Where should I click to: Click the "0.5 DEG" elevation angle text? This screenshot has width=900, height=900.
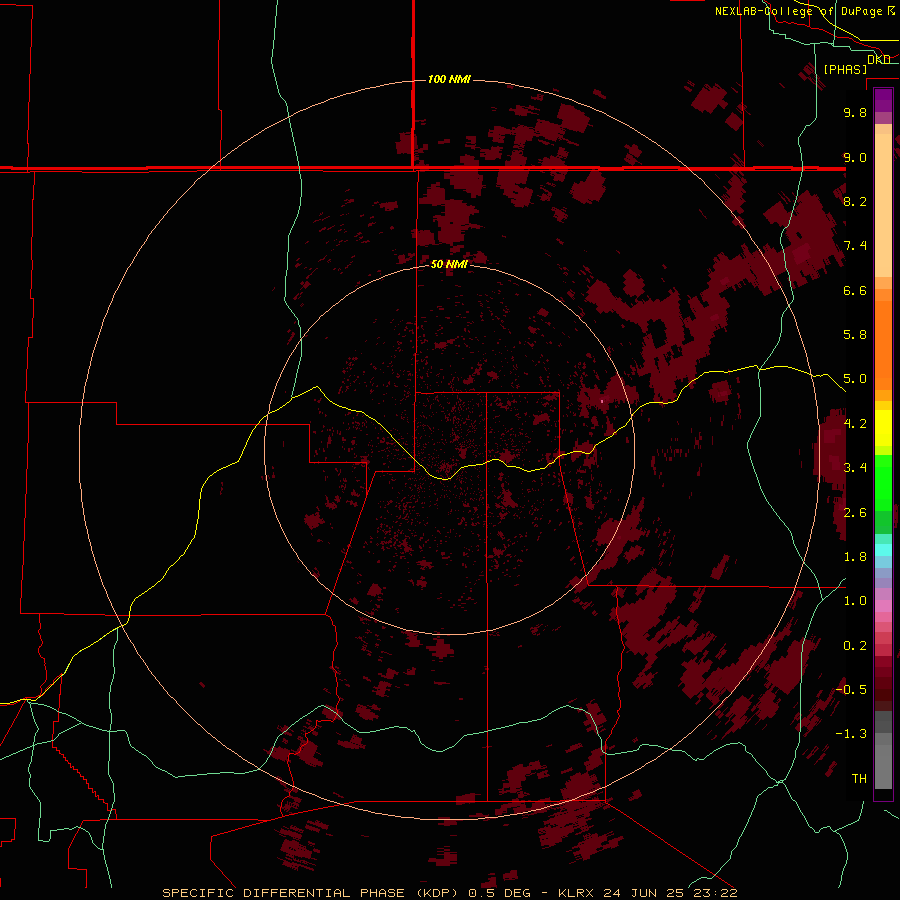pos(501,893)
